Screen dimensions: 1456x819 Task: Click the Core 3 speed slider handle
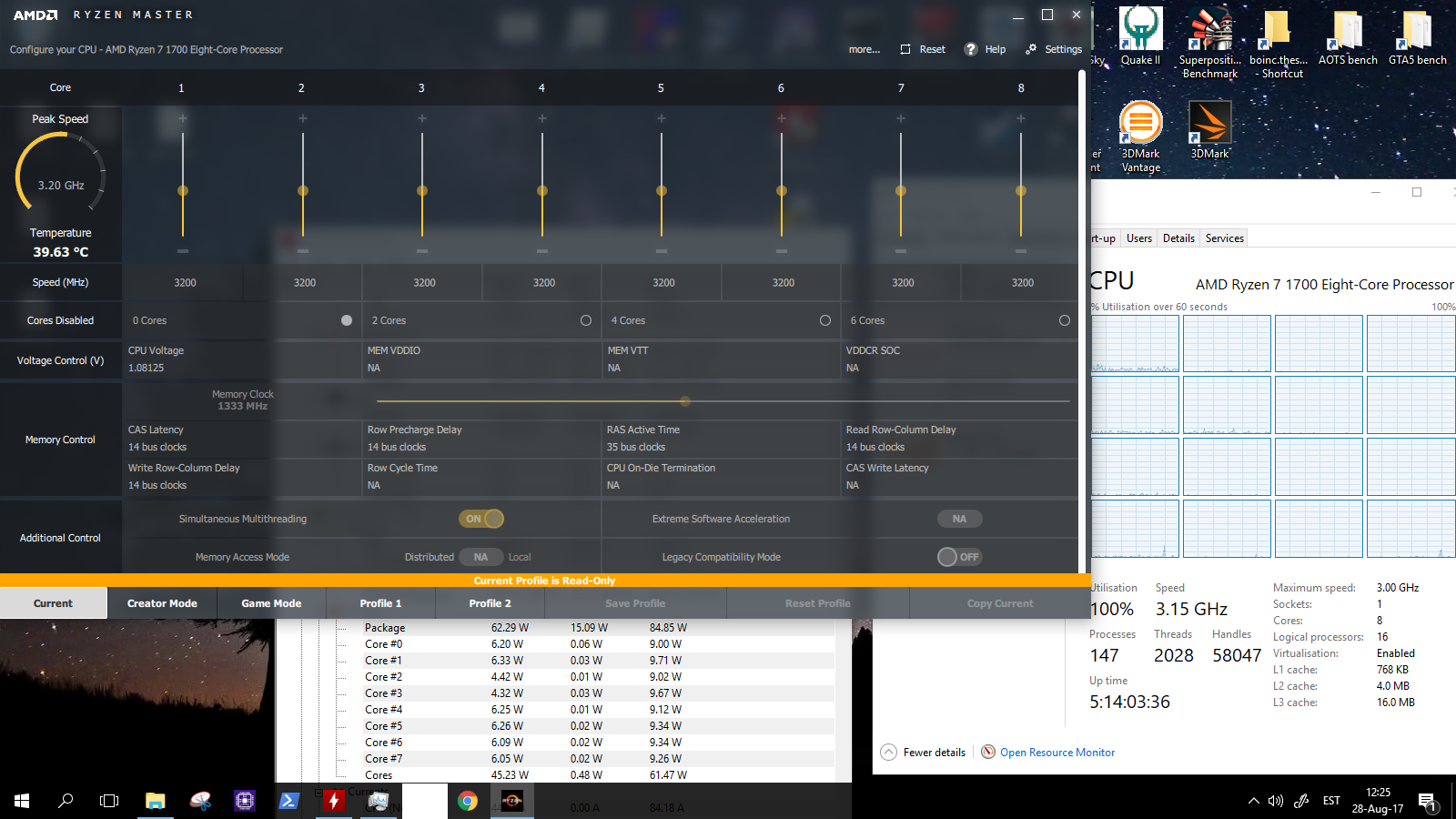[422, 191]
